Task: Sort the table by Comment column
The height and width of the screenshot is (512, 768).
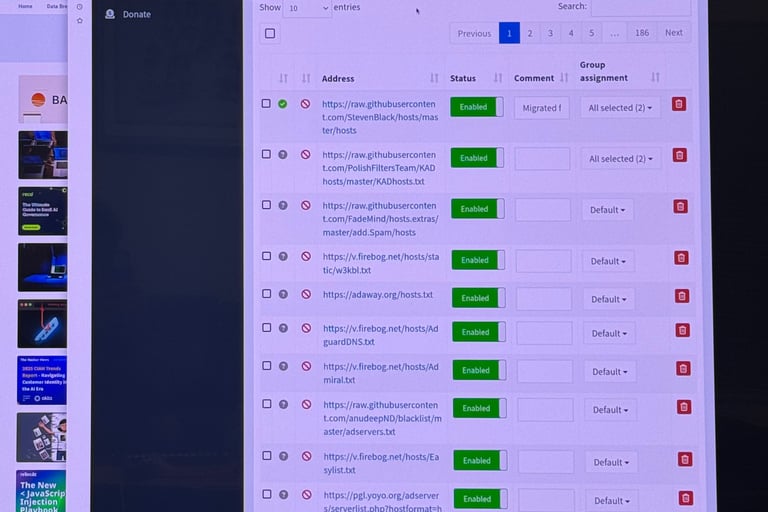Action: tap(564, 77)
